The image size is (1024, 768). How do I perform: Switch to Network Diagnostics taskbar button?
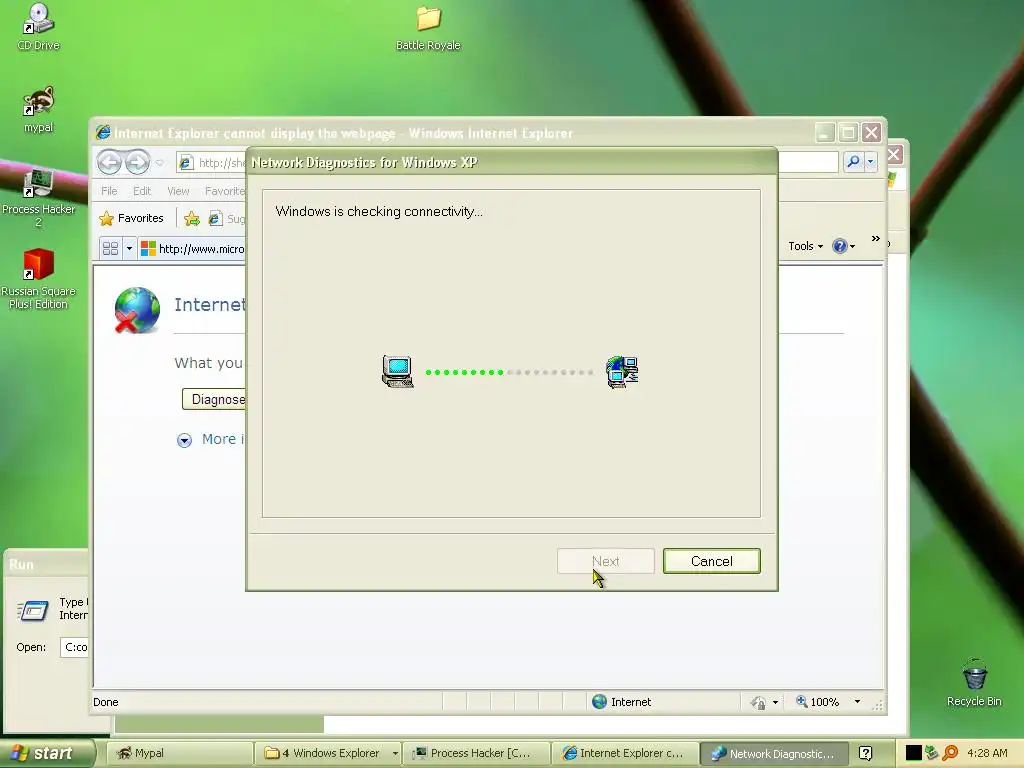(774, 753)
